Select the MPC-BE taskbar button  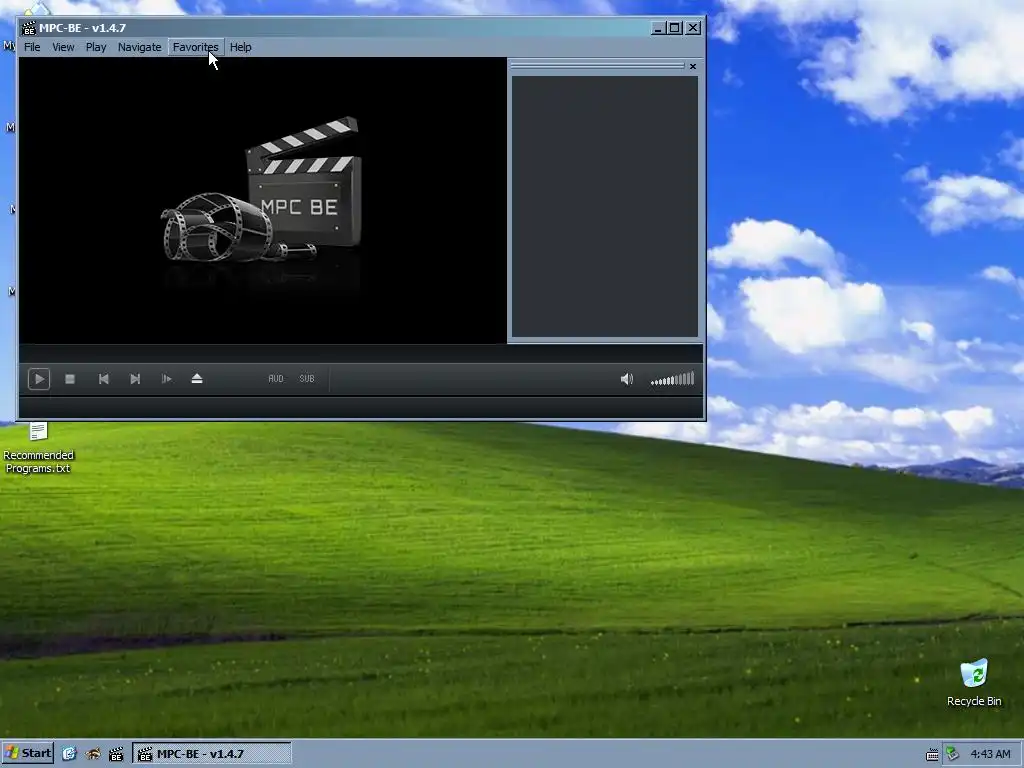212,754
